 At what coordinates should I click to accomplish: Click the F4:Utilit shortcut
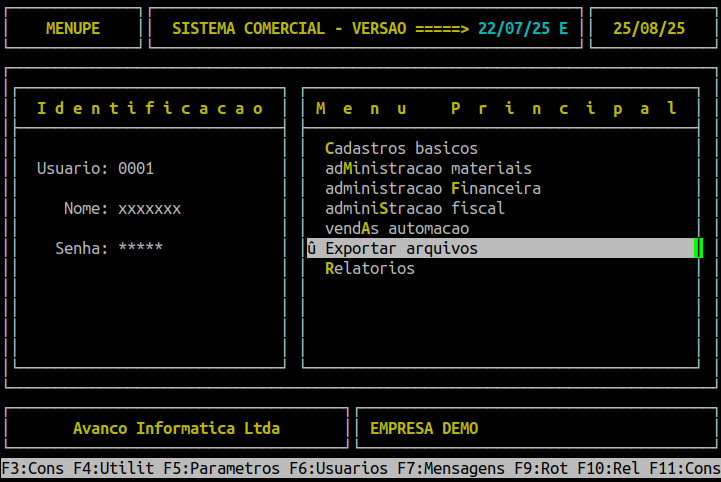114,469
